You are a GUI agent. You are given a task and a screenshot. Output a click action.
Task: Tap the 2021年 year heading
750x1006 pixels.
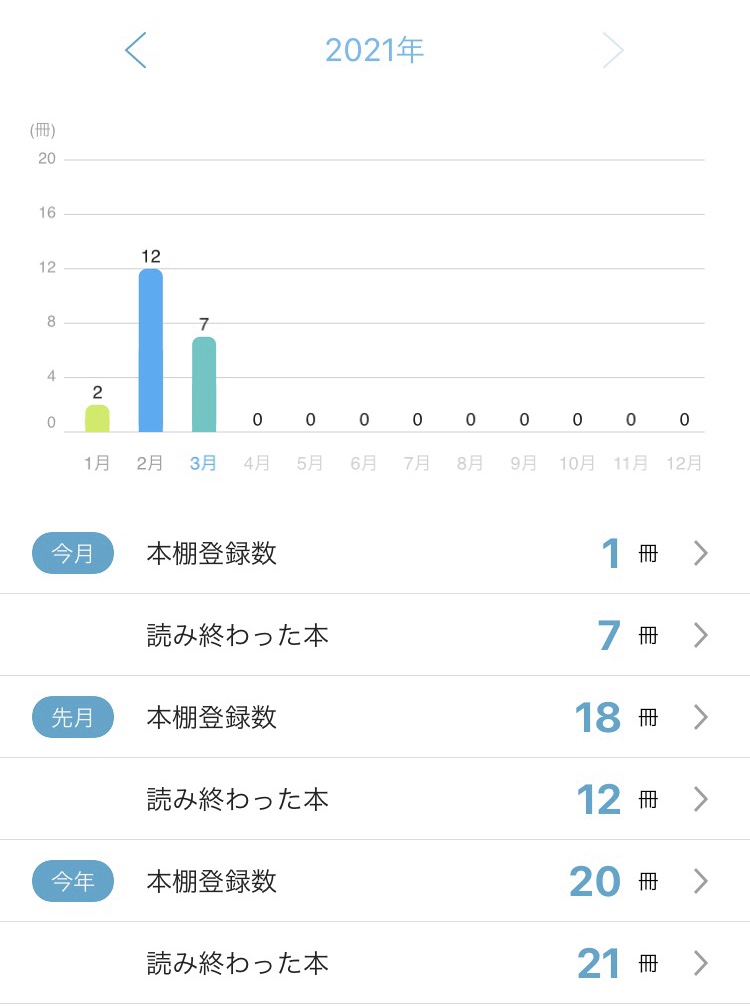pos(375,50)
